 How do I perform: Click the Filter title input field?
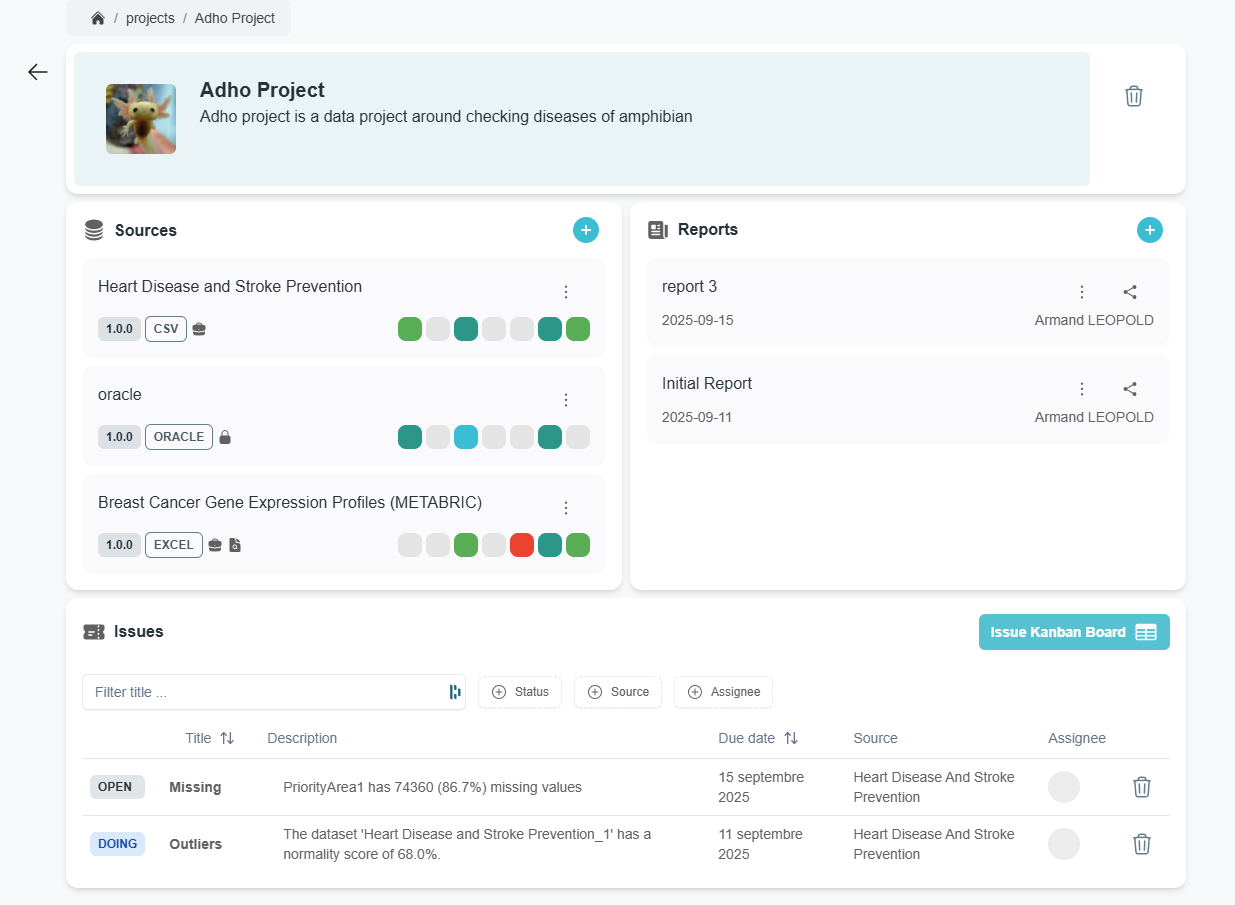[265, 692]
